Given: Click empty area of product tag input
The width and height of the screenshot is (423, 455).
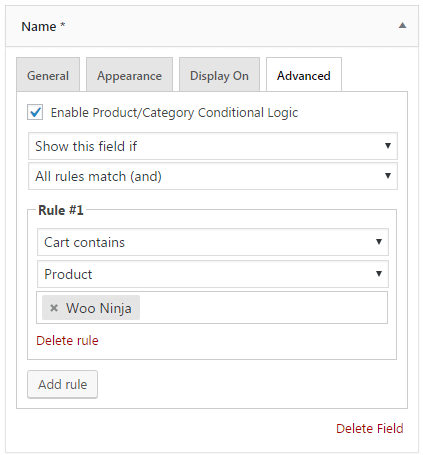Looking at the screenshot, I should coord(263,308).
